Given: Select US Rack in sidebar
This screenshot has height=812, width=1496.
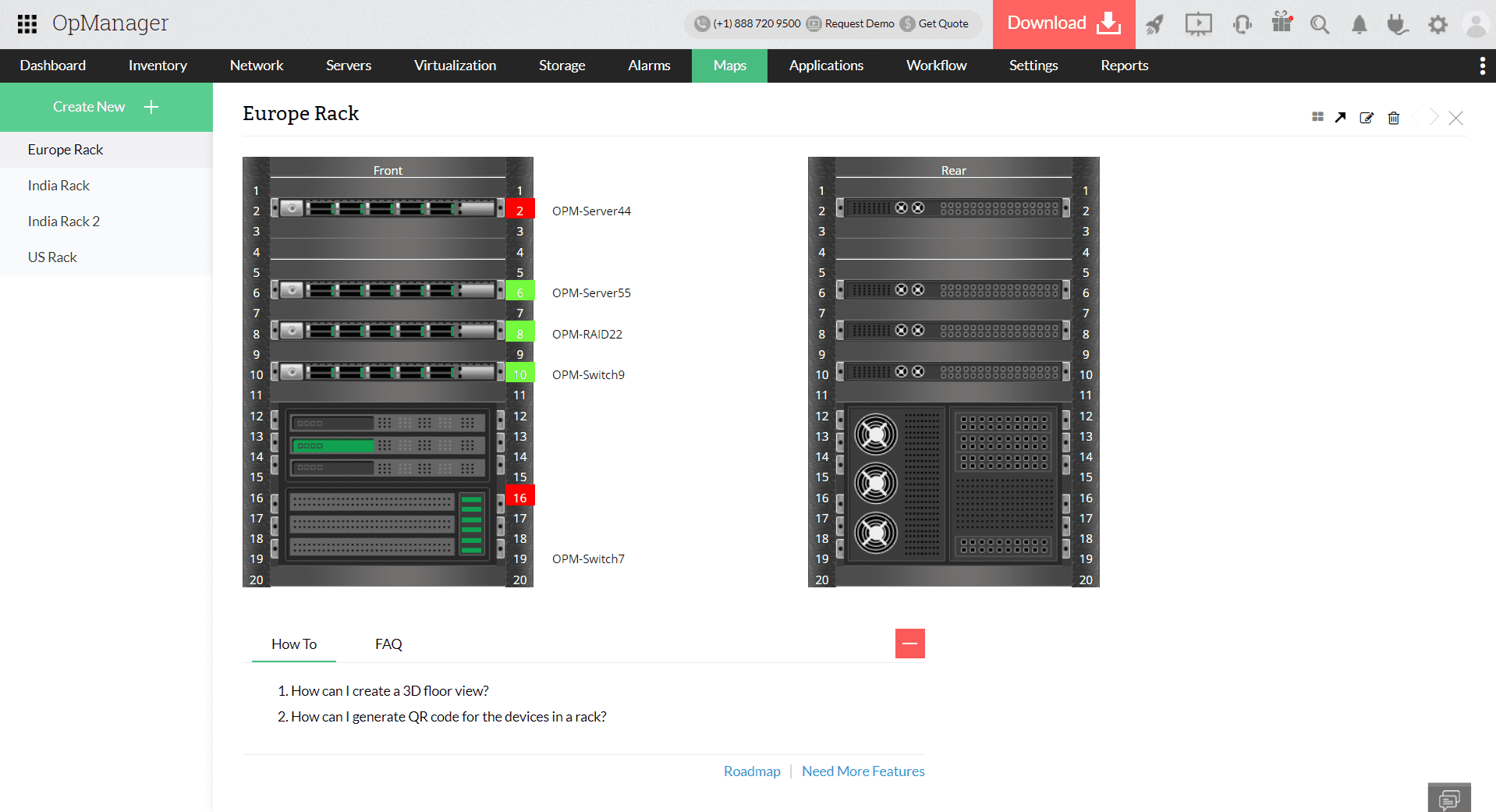Looking at the screenshot, I should (106, 257).
